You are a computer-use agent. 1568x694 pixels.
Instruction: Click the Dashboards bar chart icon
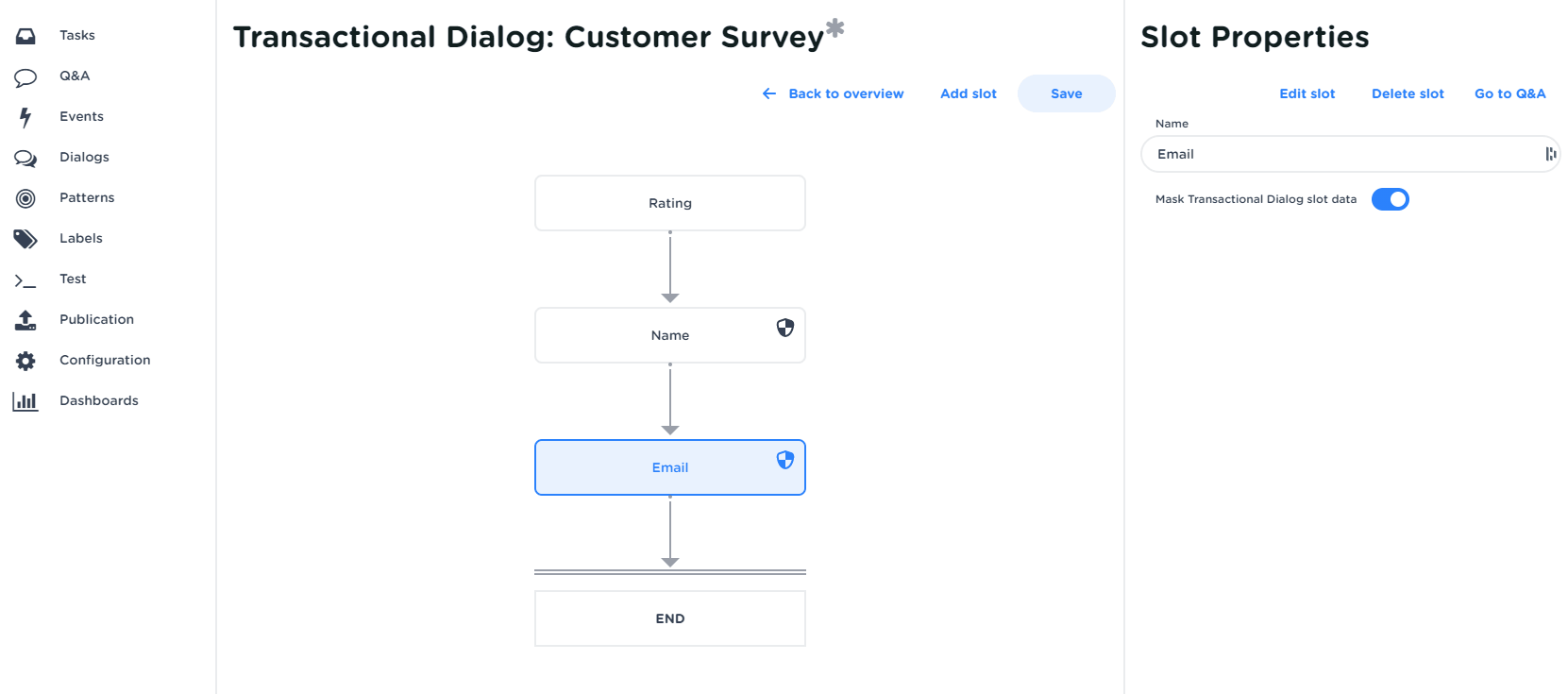25,401
